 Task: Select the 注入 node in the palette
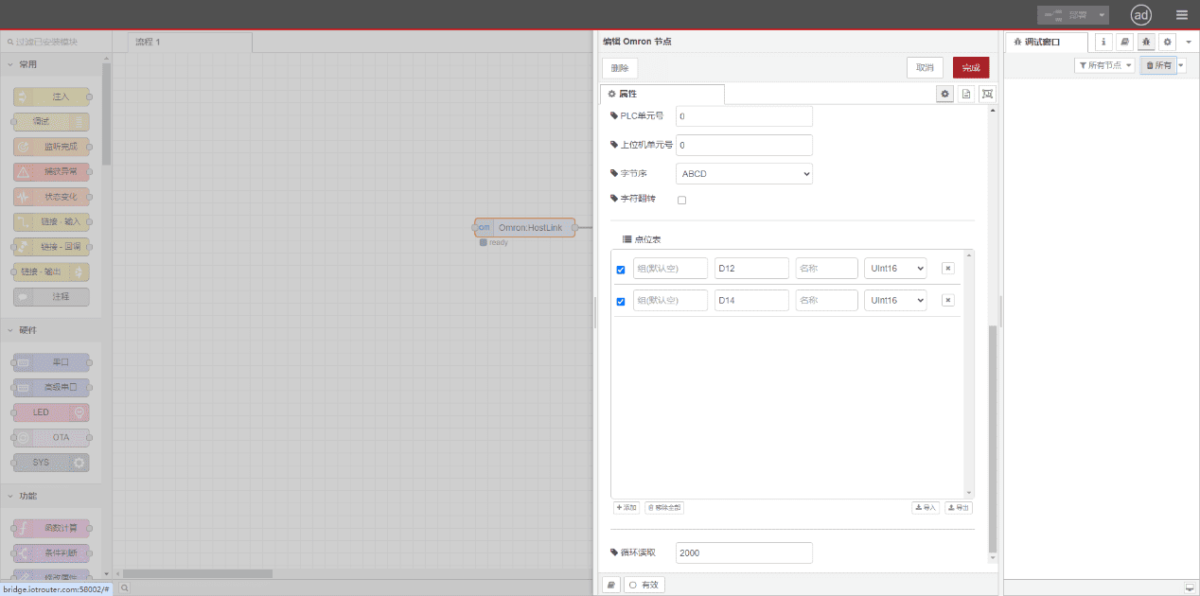coord(49,96)
